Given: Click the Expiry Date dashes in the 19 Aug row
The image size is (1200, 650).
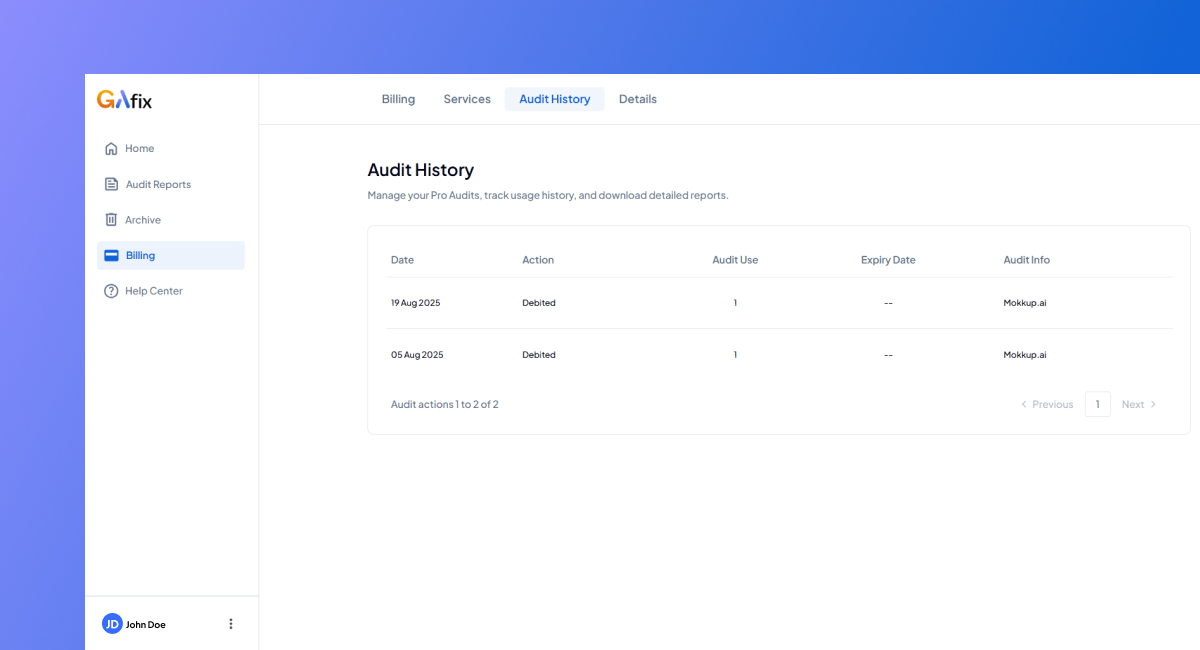Looking at the screenshot, I should 888,303.
